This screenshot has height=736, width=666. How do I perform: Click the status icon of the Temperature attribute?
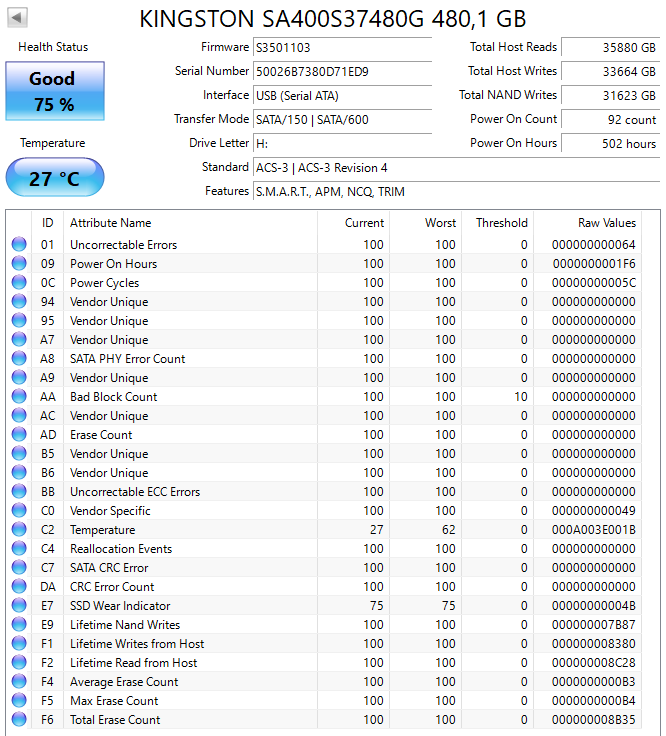tap(19, 530)
